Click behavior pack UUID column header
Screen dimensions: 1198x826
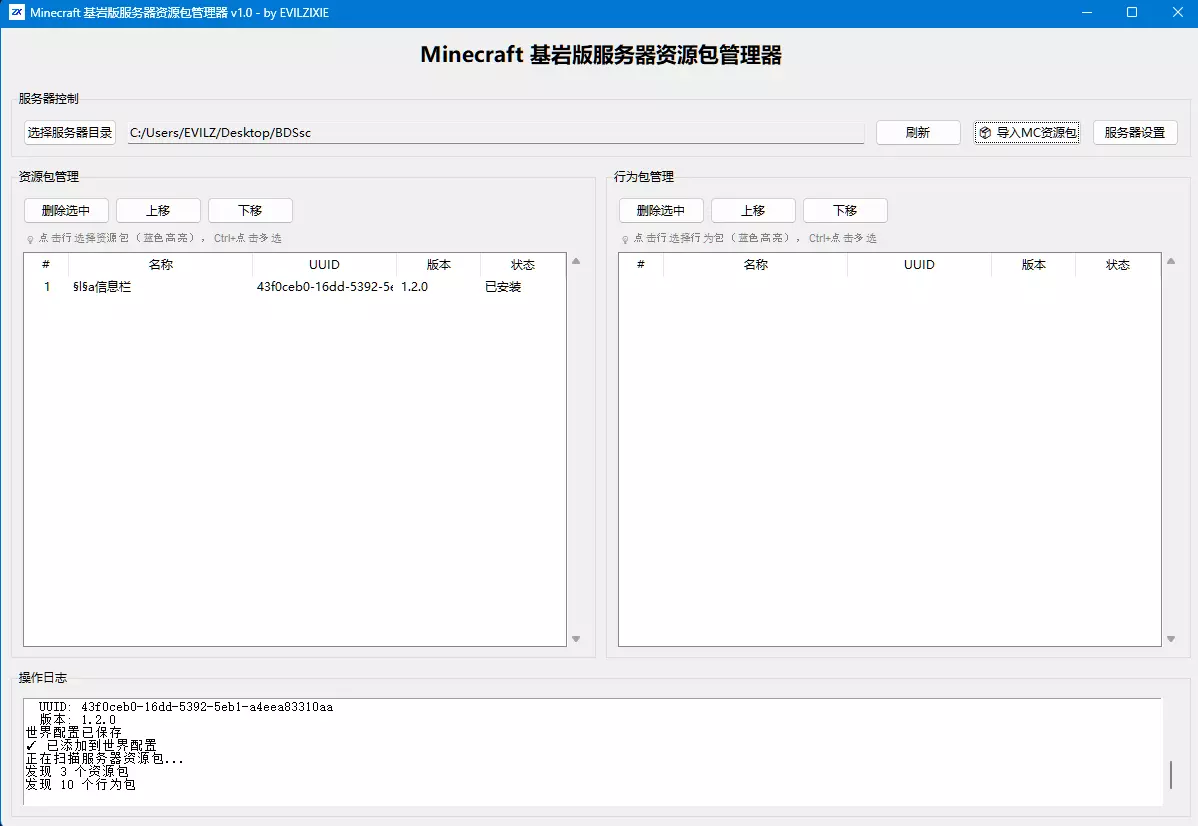(x=919, y=264)
